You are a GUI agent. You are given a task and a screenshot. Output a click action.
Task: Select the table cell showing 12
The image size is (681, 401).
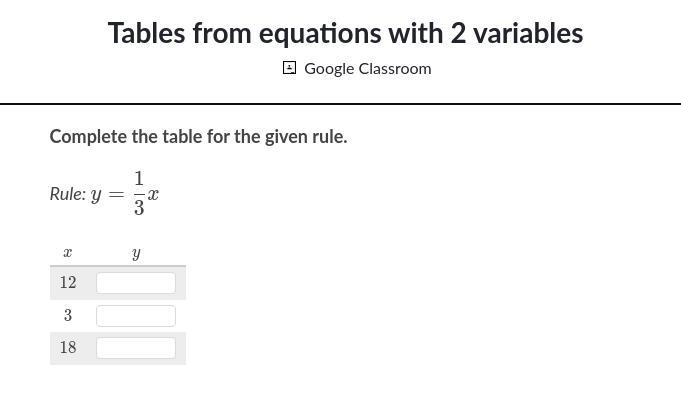click(x=68, y=282)
